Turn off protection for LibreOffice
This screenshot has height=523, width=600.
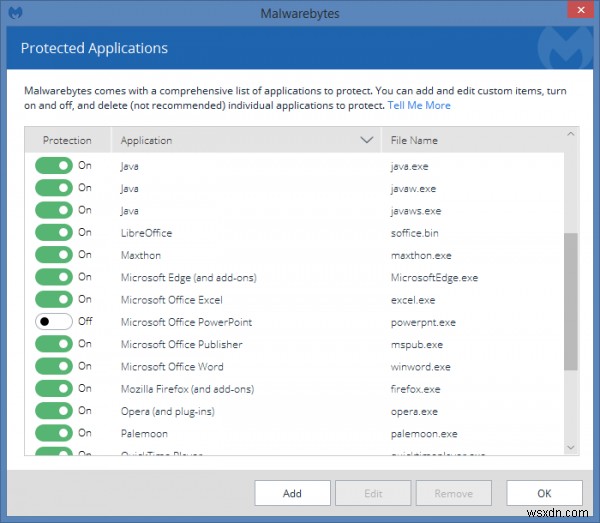pyautogui.click(x=54, y=233)
